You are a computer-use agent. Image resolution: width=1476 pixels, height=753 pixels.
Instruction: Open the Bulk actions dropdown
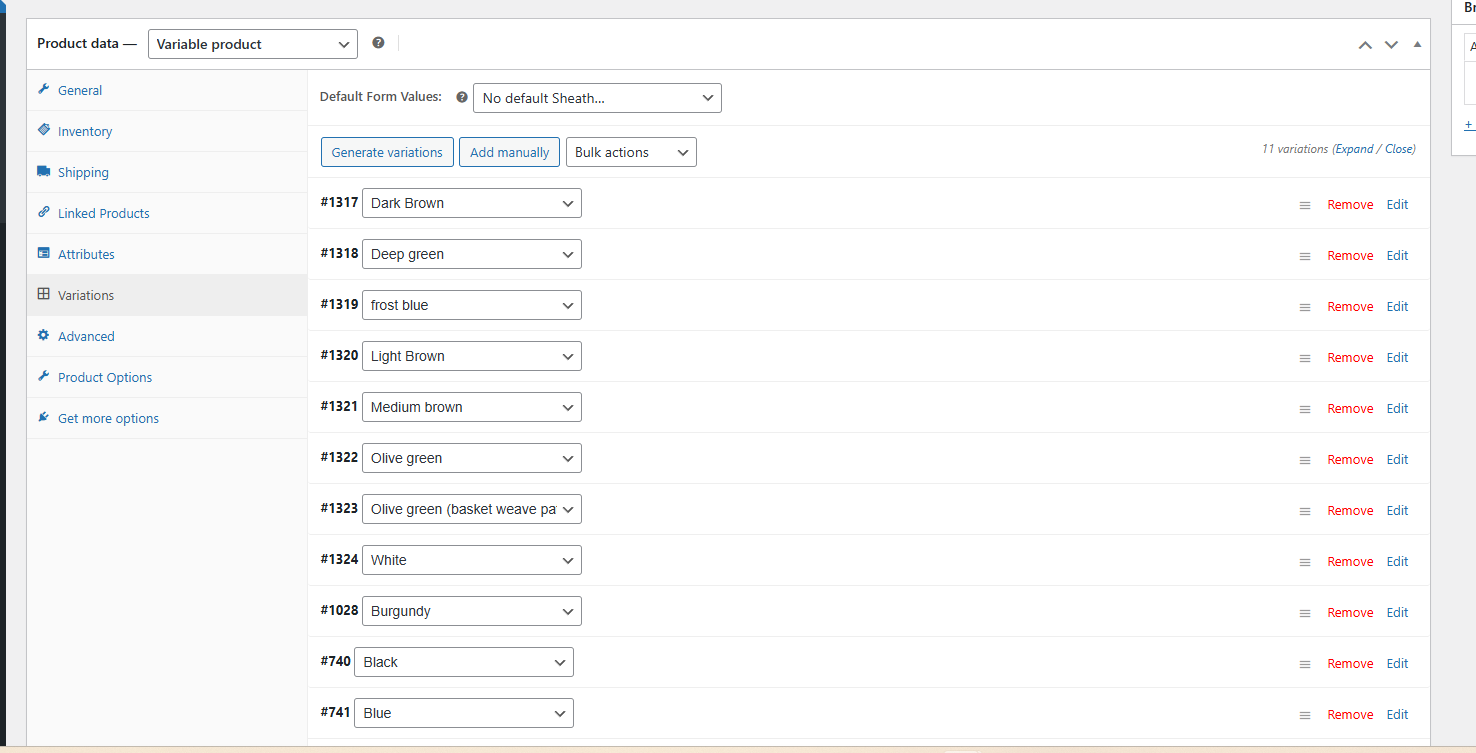tap(630, 152)
